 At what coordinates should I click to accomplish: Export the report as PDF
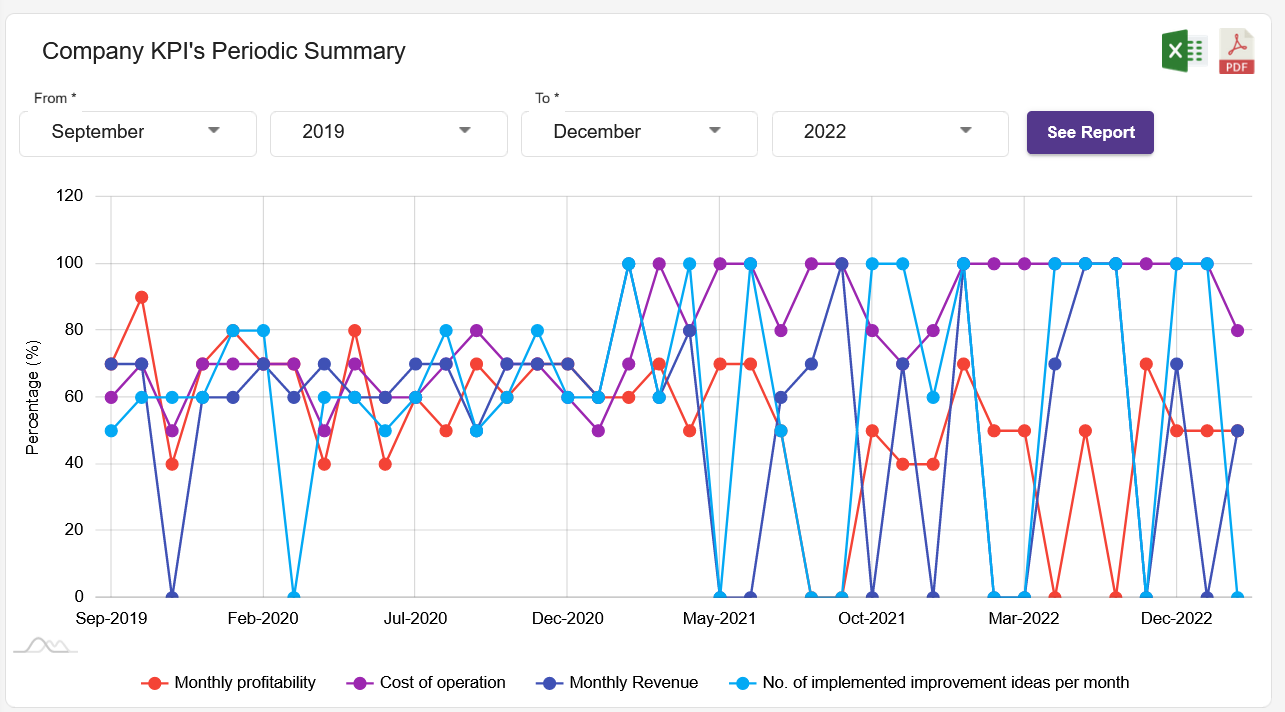(1236, 50)
